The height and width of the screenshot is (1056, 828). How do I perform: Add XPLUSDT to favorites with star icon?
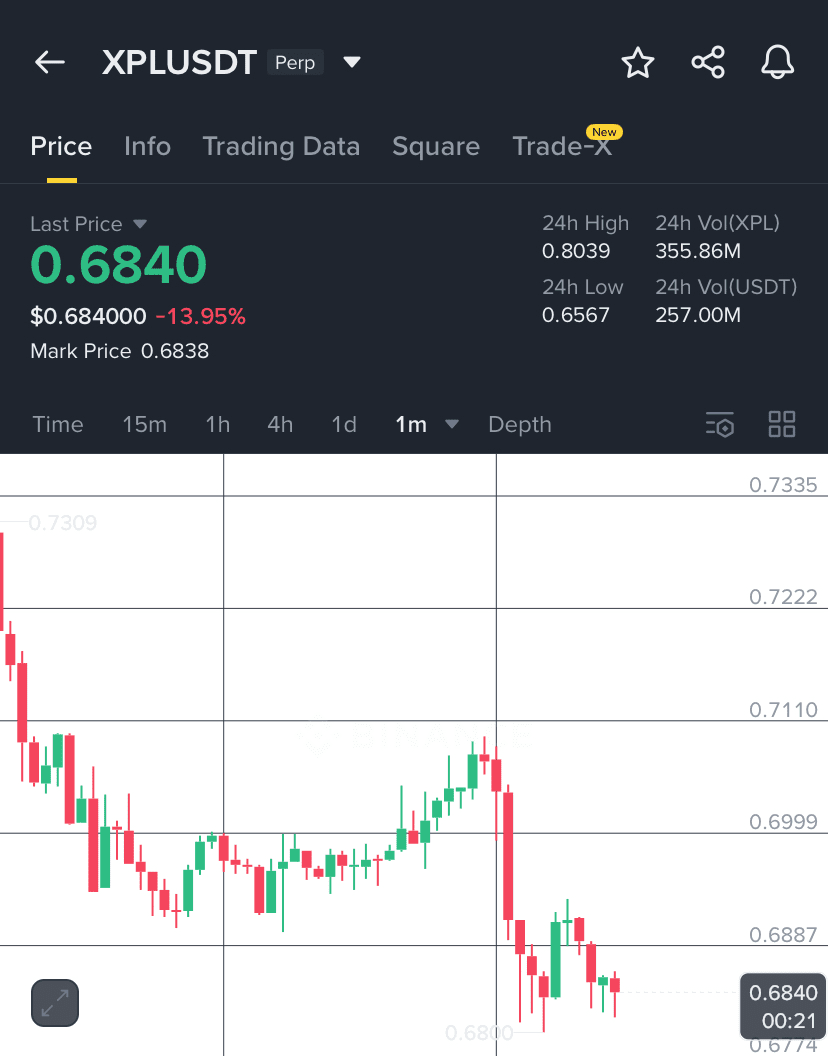(x=637, y=63)
